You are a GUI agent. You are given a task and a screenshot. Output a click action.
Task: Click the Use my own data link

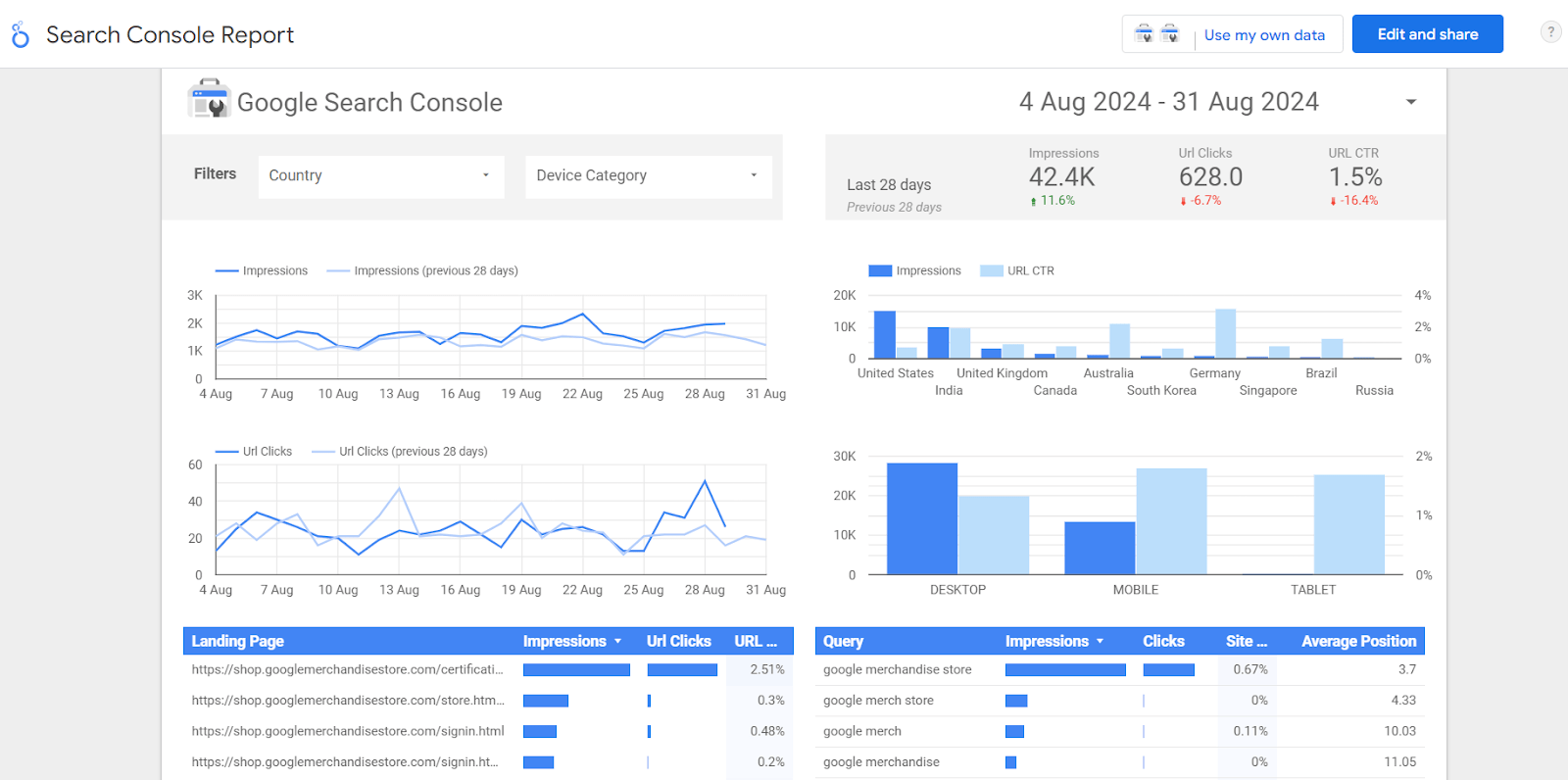[1264, 35]
